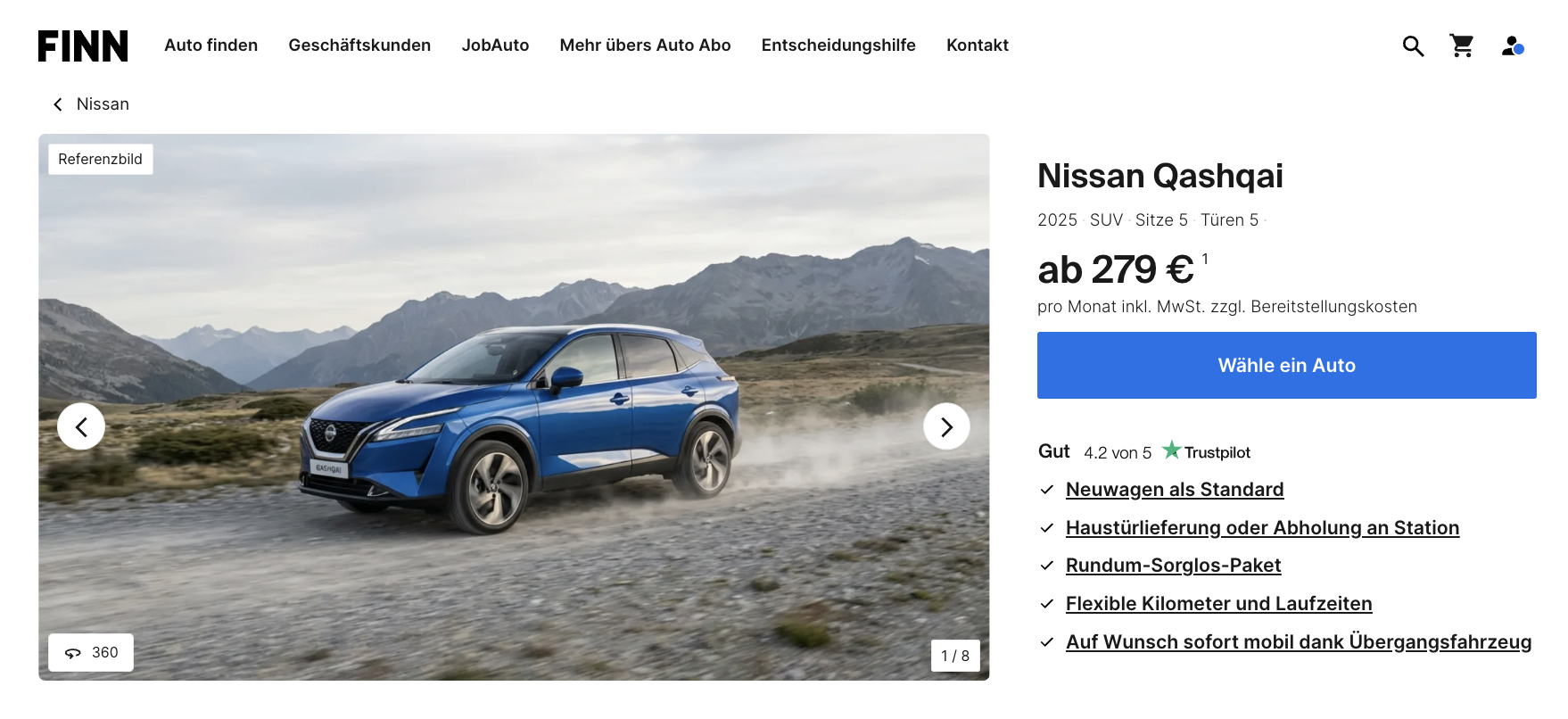Open JobAuto in the navigation
This screenshot has height=719, width=1568.
pos(495,45)
